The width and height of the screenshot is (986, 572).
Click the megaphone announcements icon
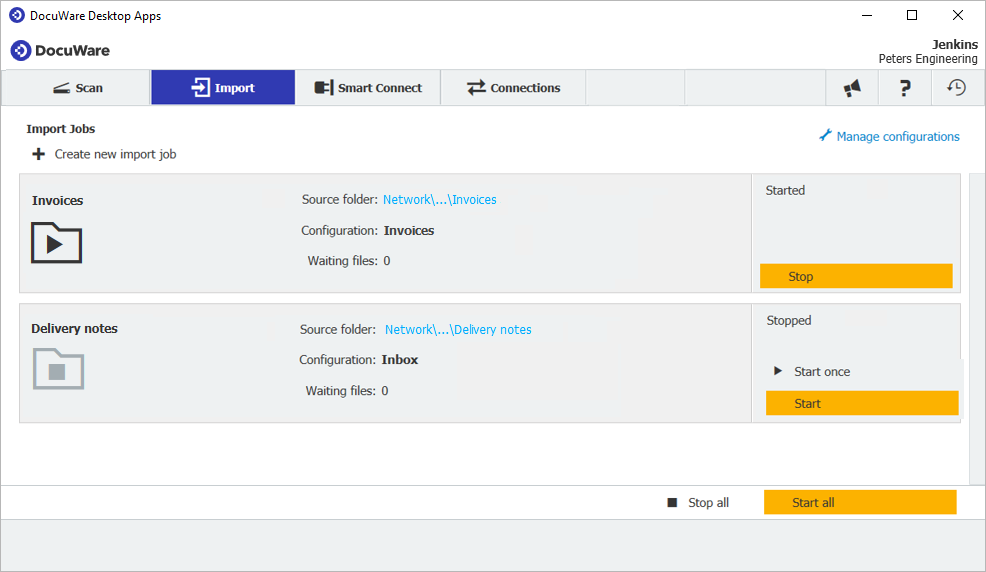pos(852,88)
